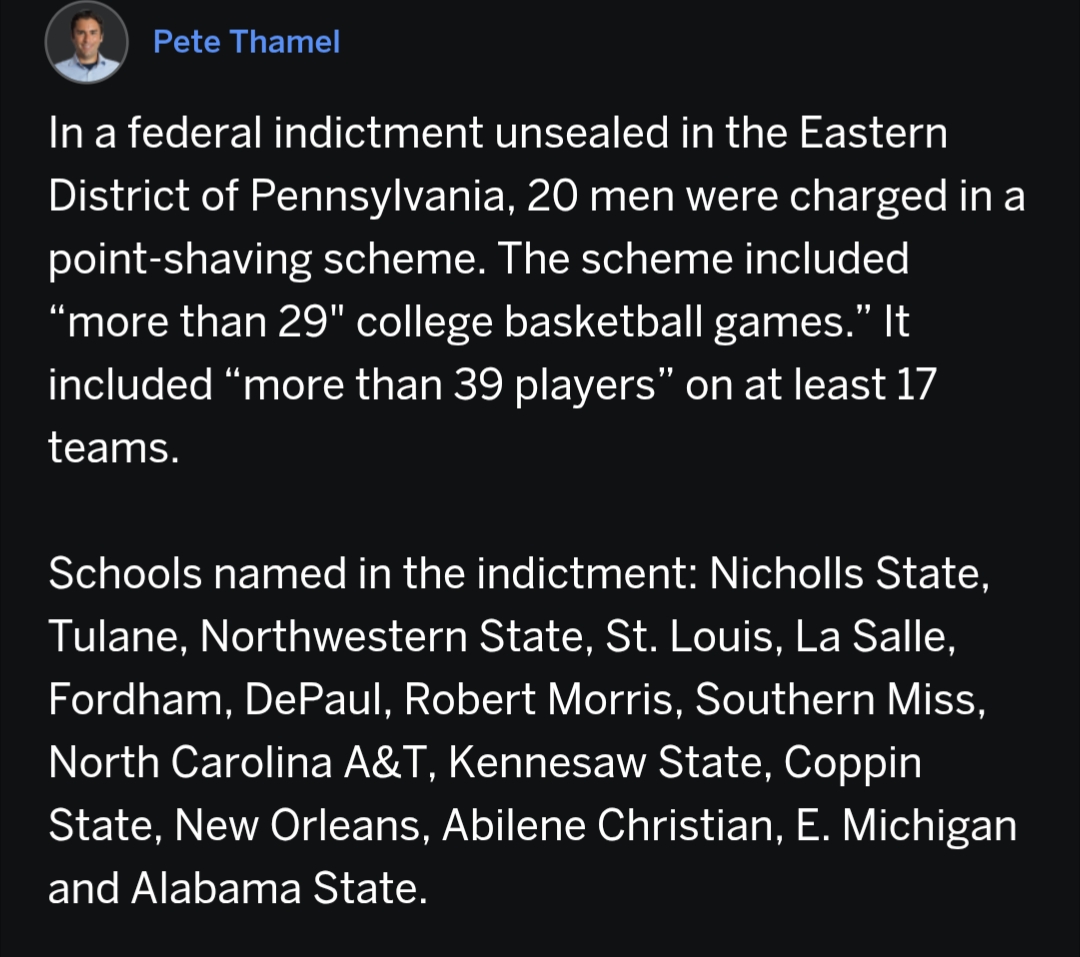Viewport: 1080px width, 957px height.
Task: Click the word "Pennsylvania" in the post
Action: tap(381, 196)
